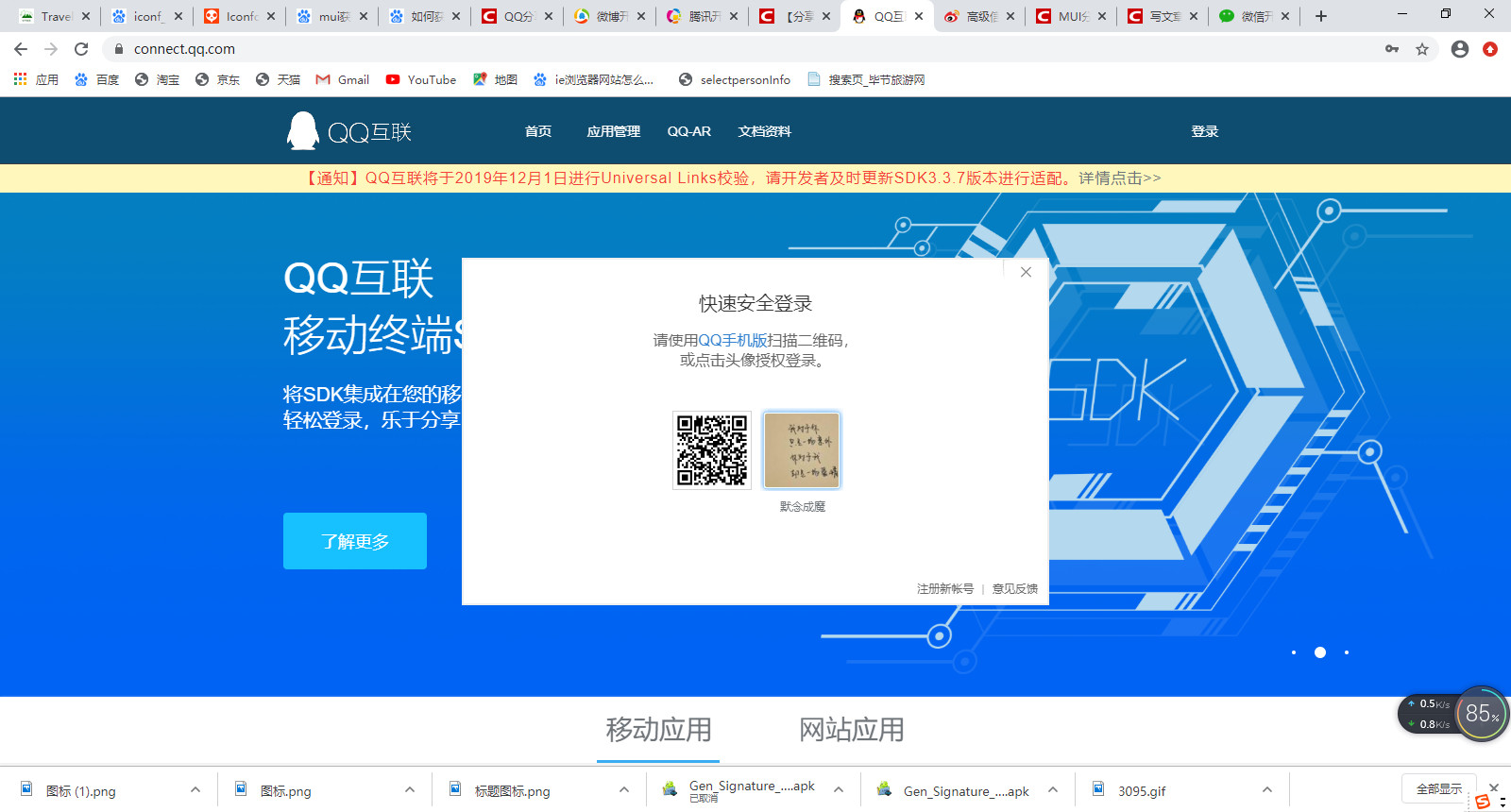Reload the connect.qq.com page
Image resolution: width=1511 pixels, height=812 pixels.
point(81,49)
